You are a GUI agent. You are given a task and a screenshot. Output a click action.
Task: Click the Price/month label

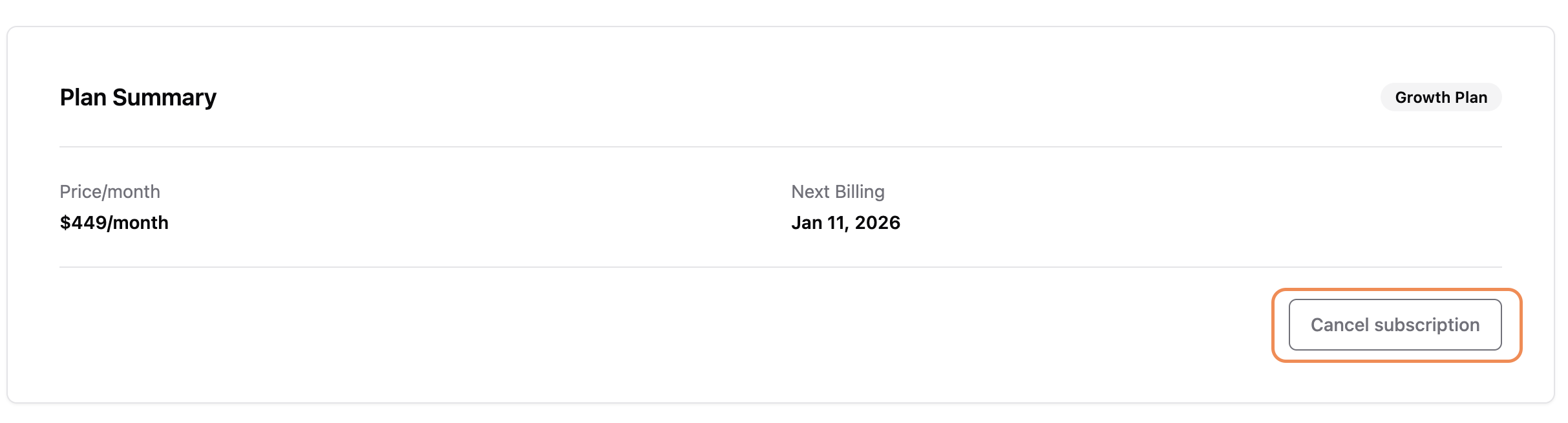point(110,191)
